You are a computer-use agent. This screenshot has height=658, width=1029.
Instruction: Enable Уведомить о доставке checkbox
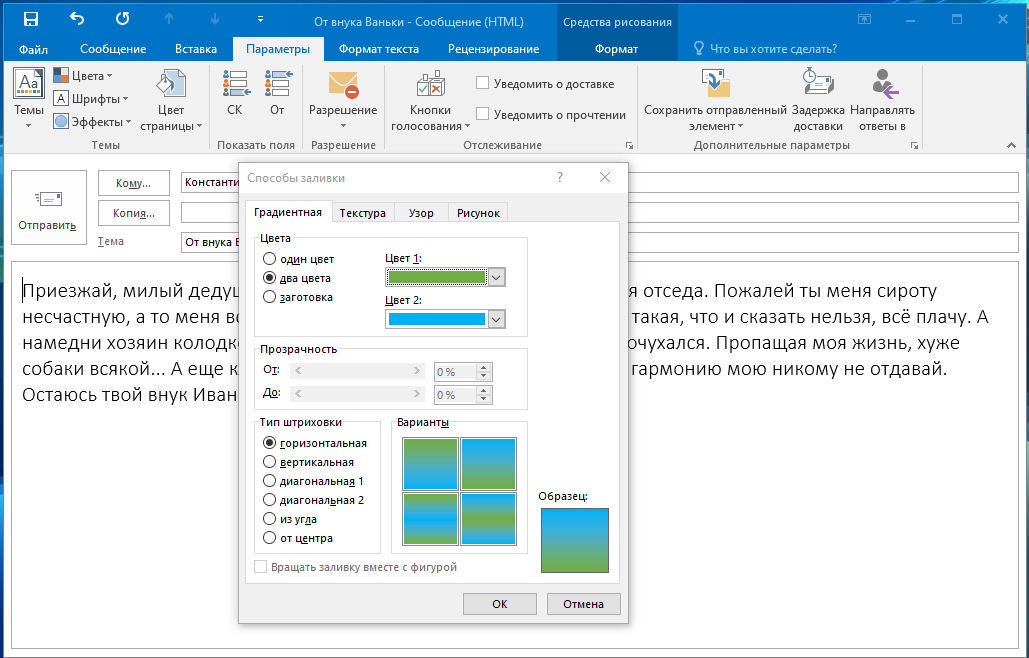482,83
